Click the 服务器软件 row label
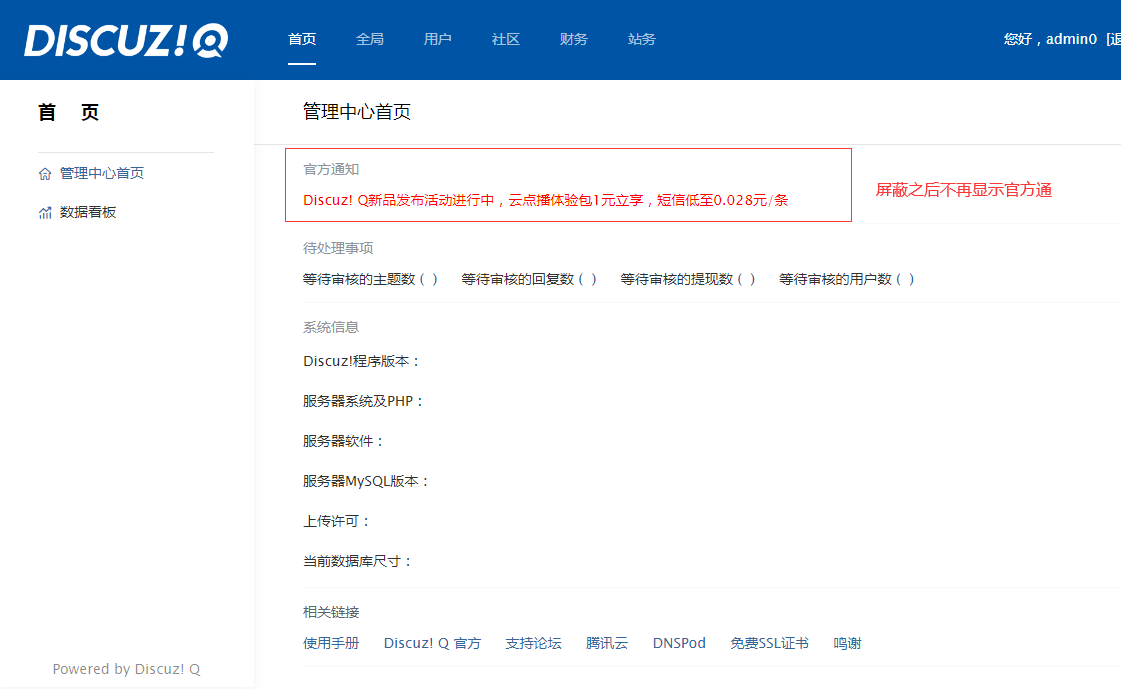 click(x=343, y=442)
